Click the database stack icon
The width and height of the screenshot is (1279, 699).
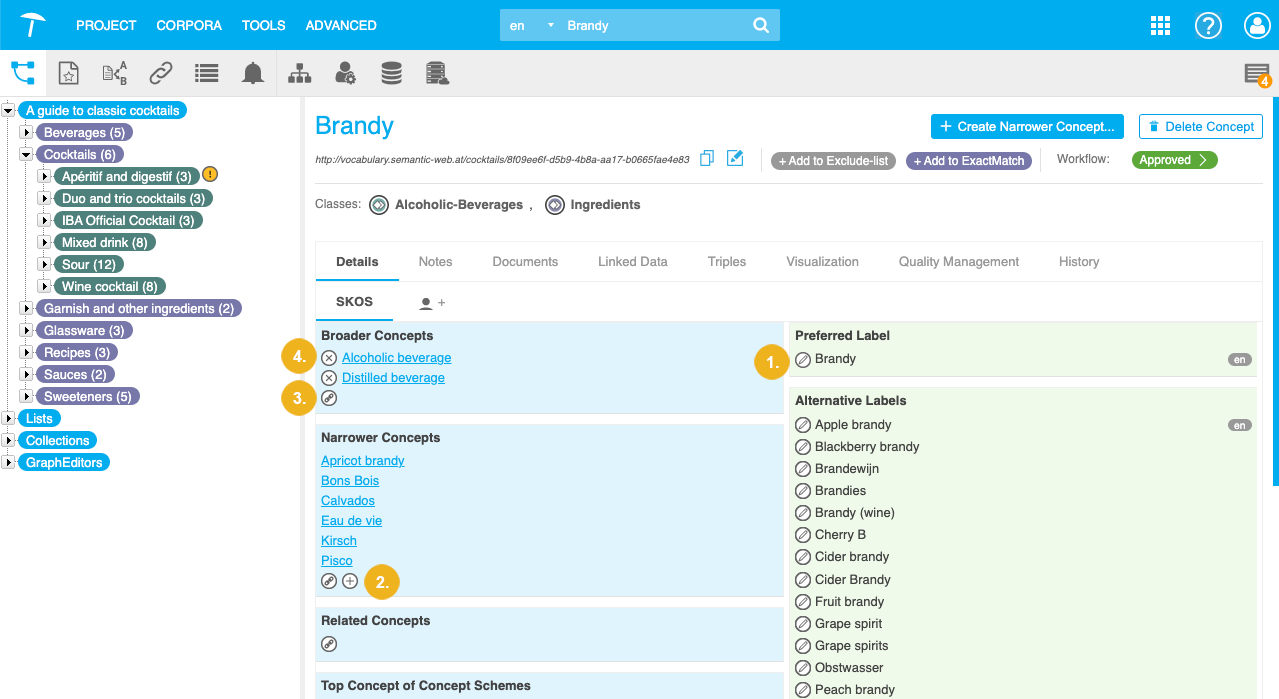(391, 73)
